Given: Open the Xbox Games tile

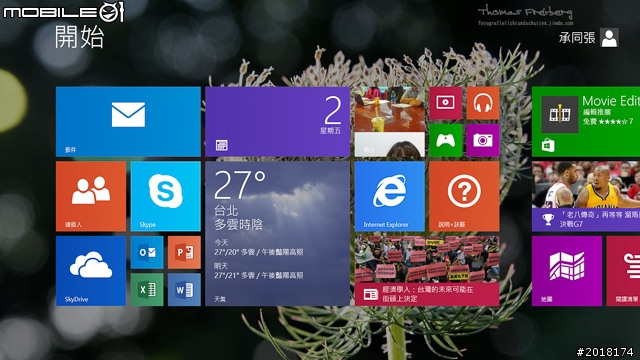Looking at the screenshot, I should tap(445, 140).
